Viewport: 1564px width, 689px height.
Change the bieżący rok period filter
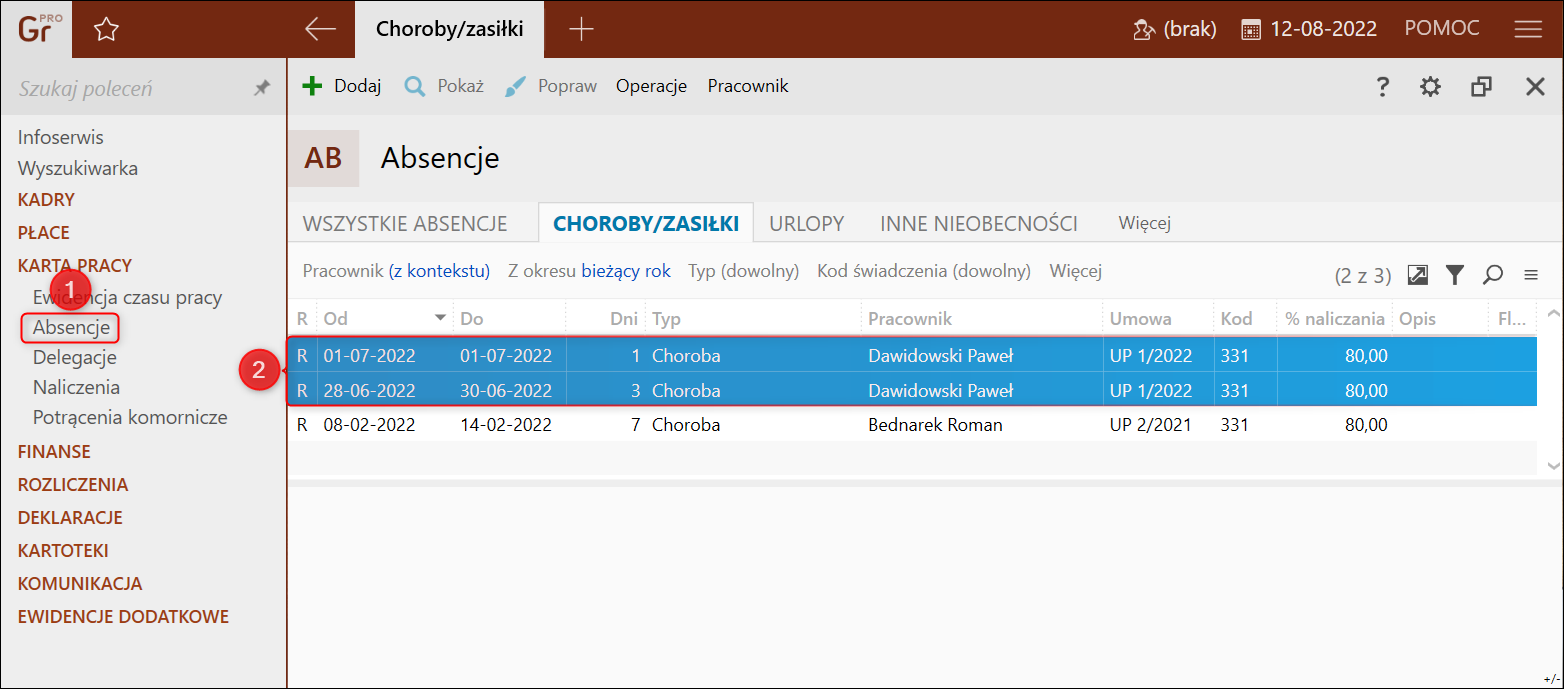pos(626,271)
